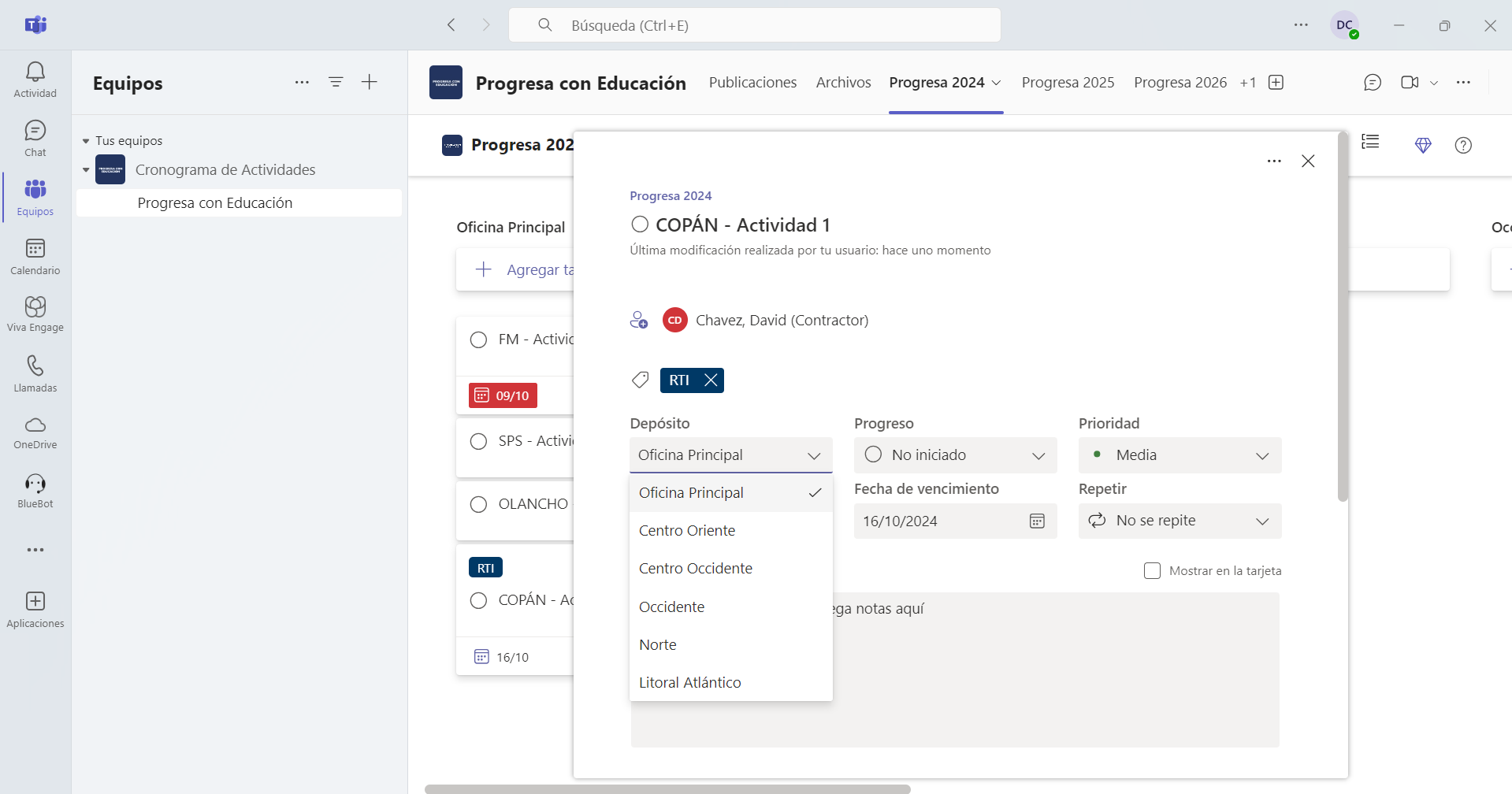
Task: Navigate forward with the arrow
Action: 486,25
